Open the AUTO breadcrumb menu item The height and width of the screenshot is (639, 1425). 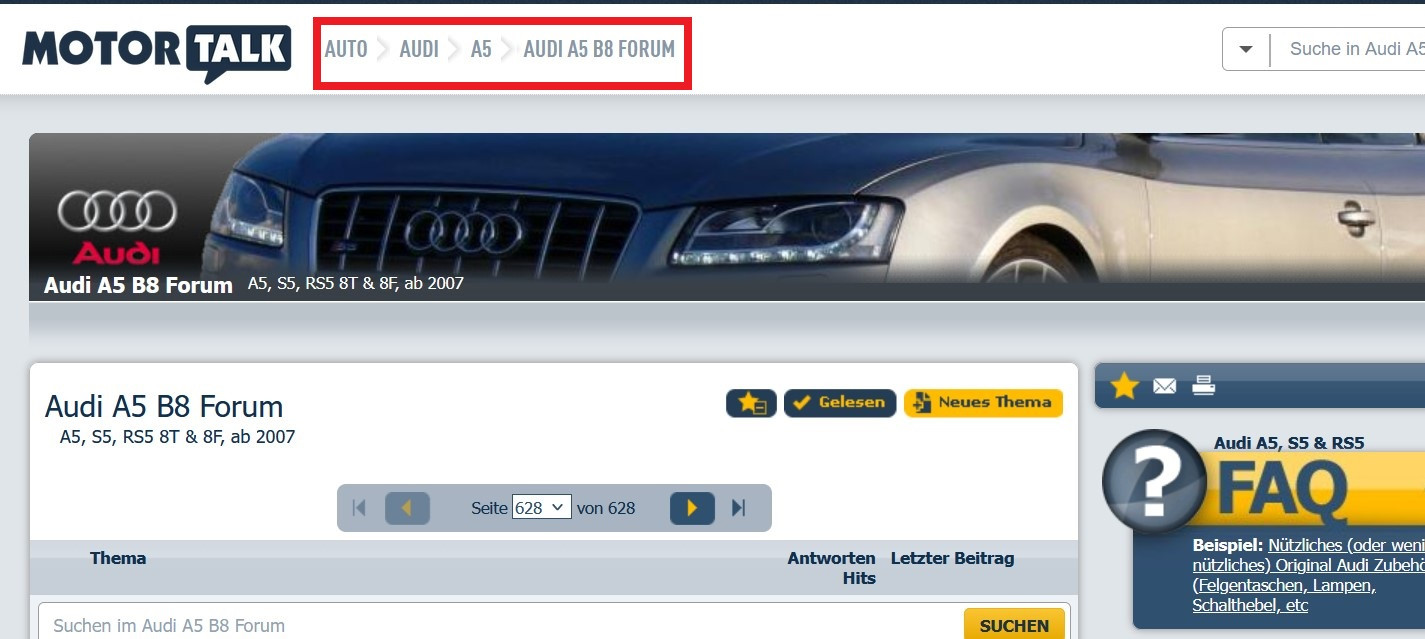click(x=346, y=48)
